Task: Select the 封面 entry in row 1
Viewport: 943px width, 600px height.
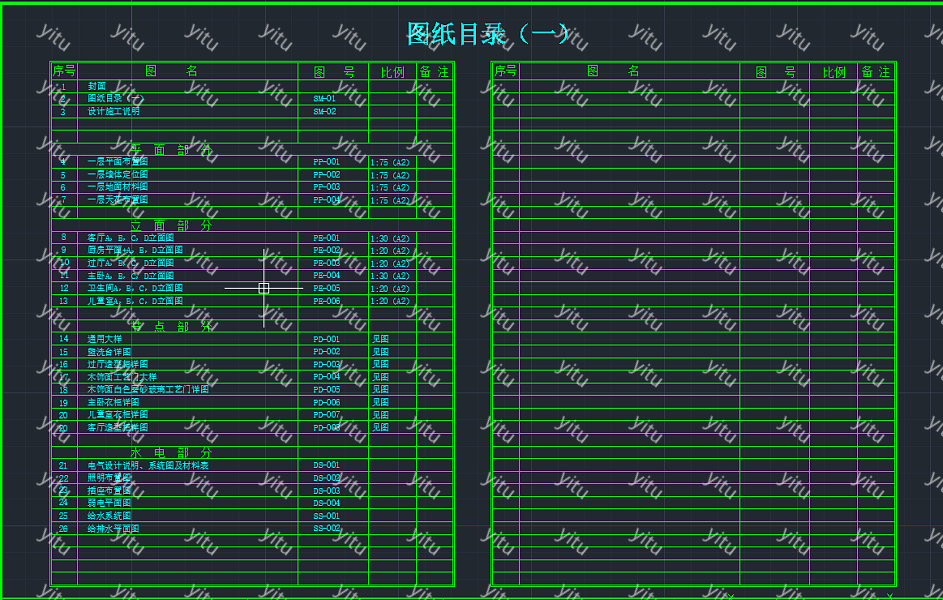Action: pyautogui.click(x=96, y=86)
